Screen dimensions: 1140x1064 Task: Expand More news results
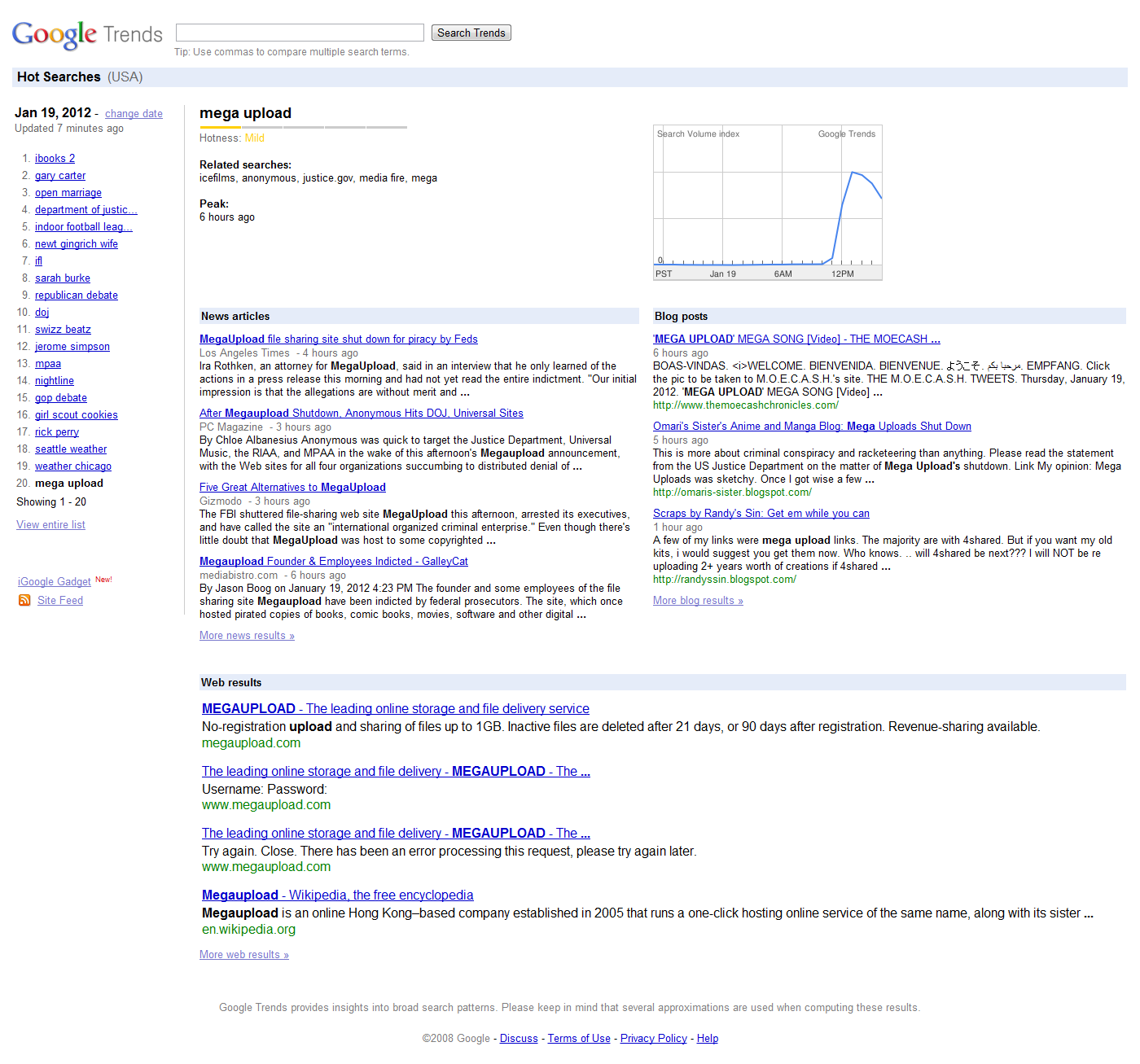point(247,636)
